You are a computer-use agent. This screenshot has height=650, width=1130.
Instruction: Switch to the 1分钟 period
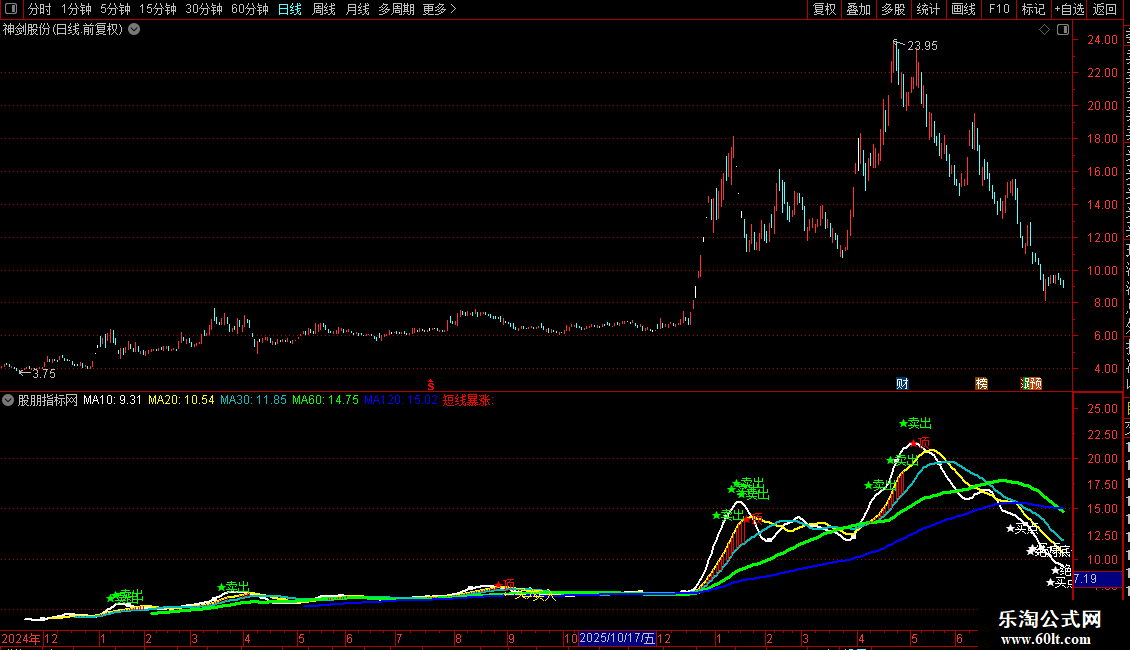[x=76, y=9]
